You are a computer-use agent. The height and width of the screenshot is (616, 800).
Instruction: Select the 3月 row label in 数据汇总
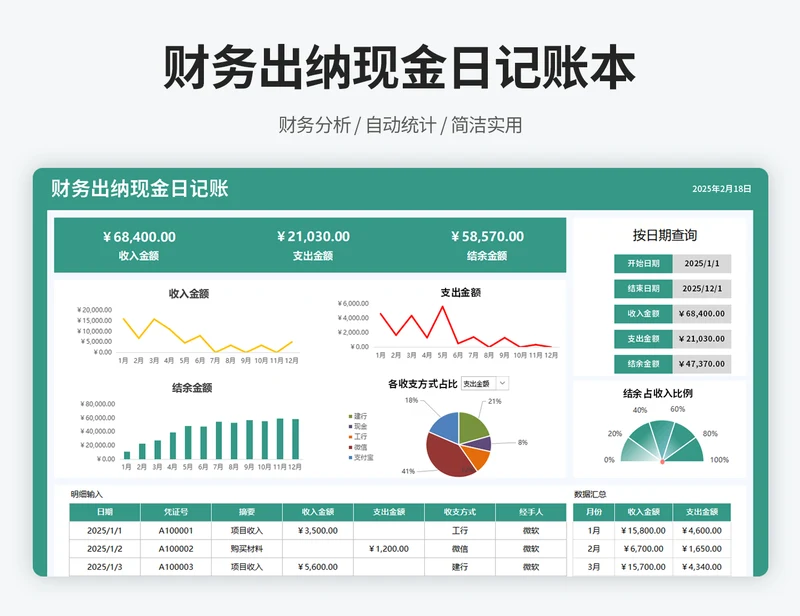click(x=594, y=567)
